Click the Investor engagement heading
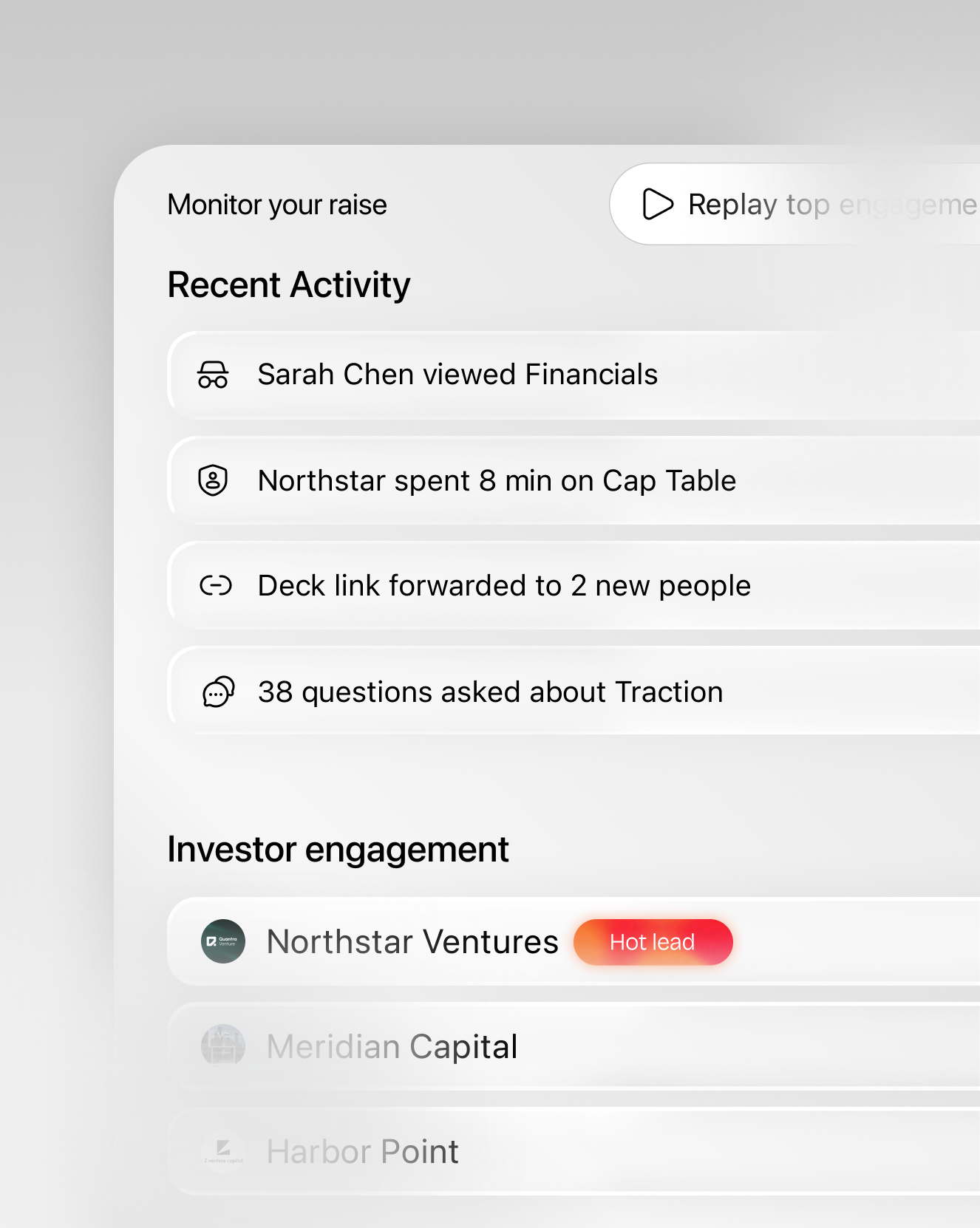This screenshot has height=1228, width=980. (338, 850)
